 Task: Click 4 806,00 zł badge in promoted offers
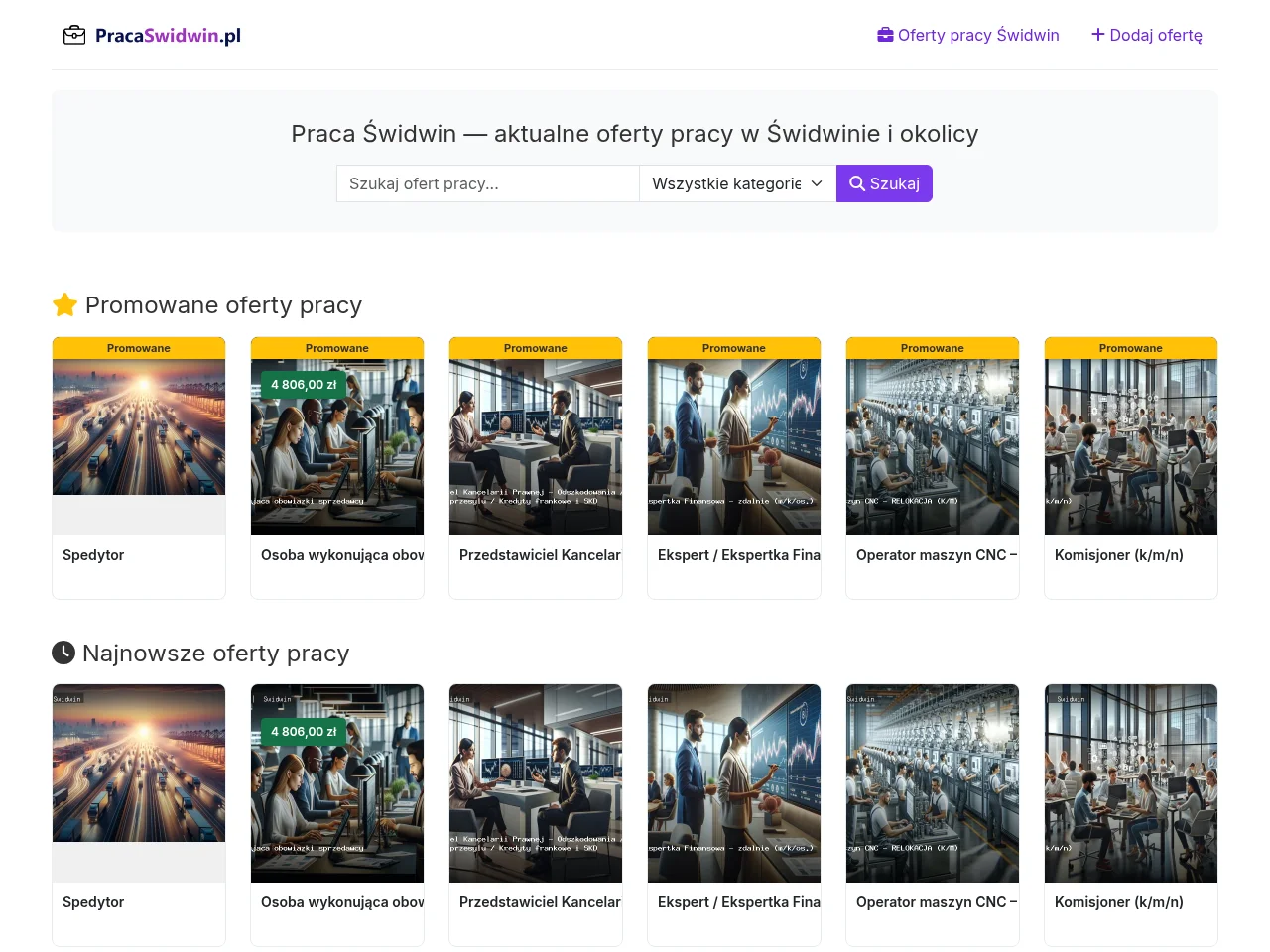(305, 385)
